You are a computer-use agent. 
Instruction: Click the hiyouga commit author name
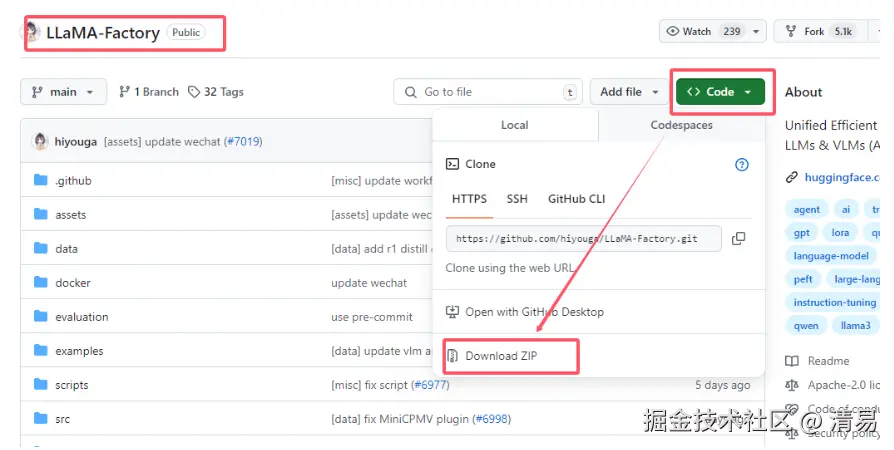pyautogui.click(x=75, y=141)
